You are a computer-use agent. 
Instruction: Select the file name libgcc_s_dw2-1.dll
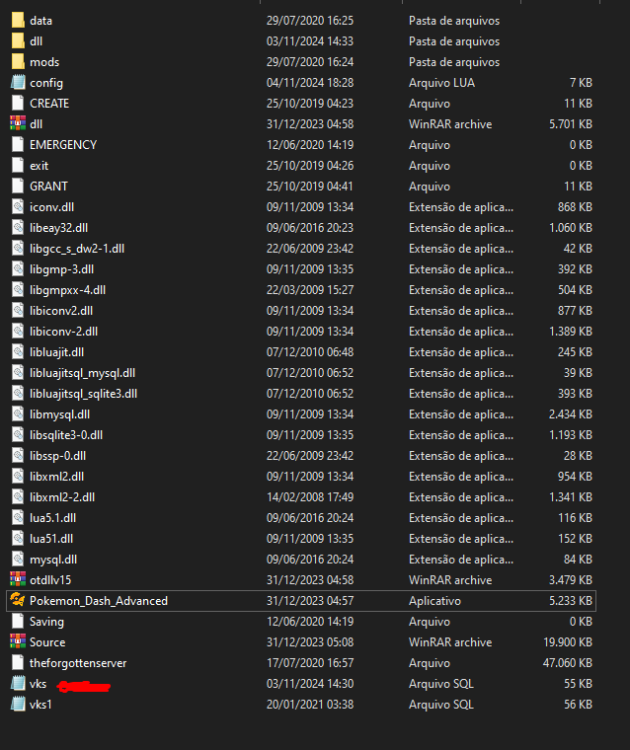77,249
